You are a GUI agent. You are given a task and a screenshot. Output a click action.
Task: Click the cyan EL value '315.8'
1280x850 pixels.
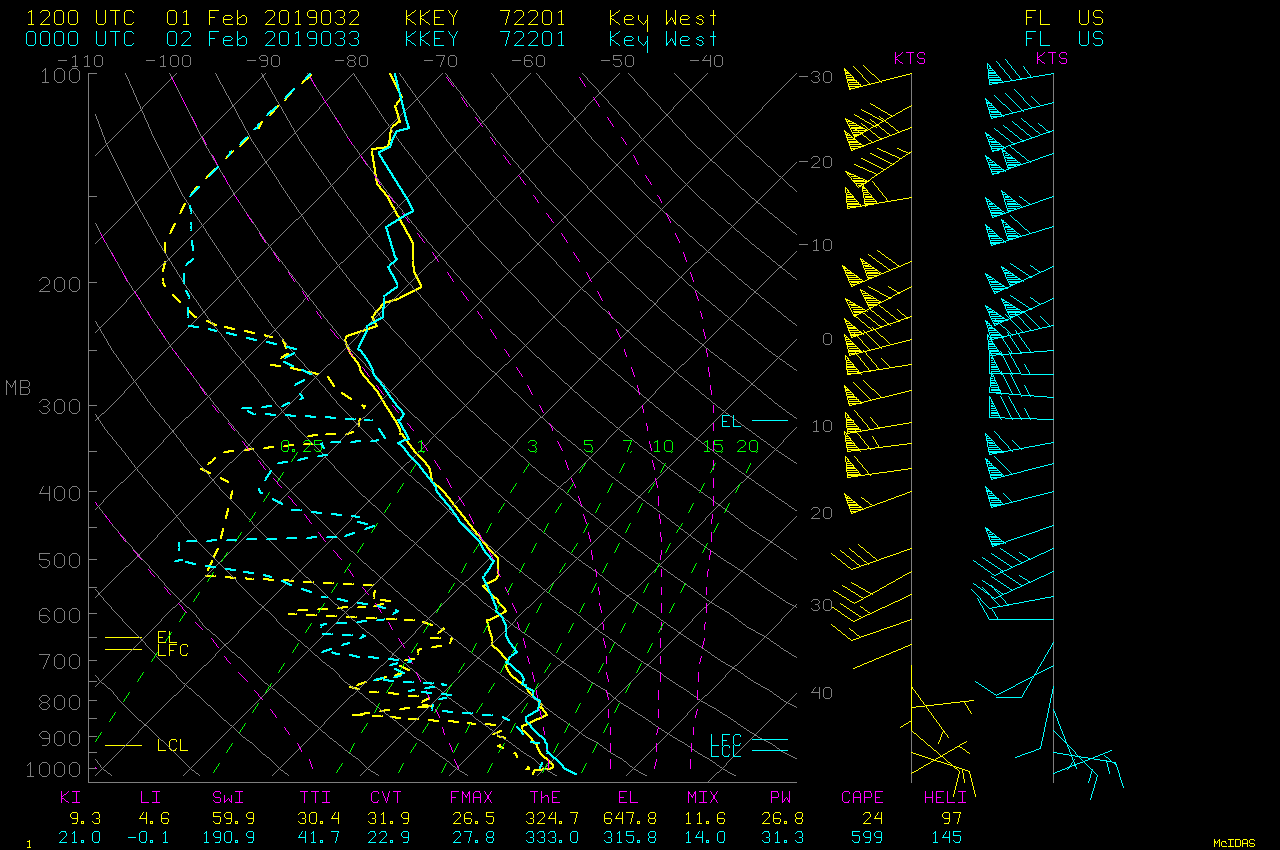tap(630, 837)
